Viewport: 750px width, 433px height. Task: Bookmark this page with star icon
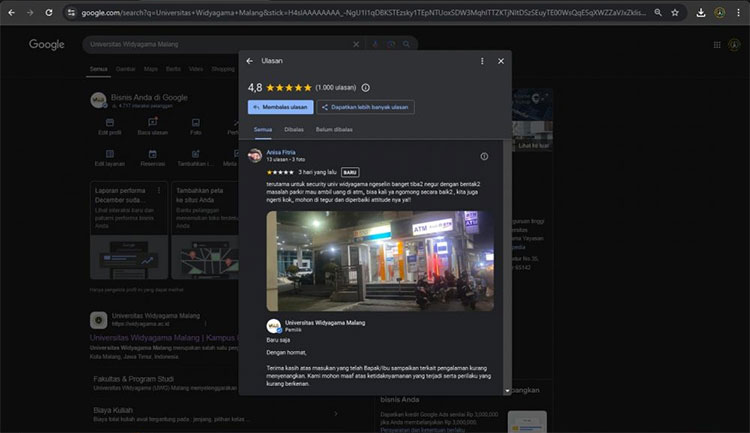pyautogui.click(x=675, y=13)
